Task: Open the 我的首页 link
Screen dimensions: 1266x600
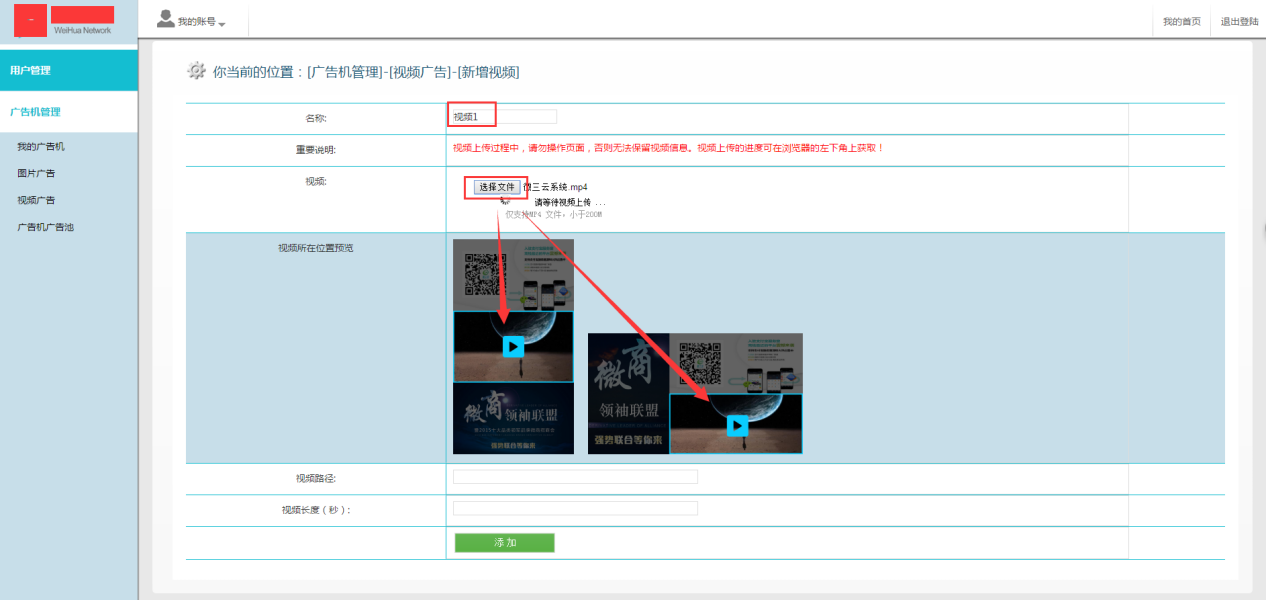Action: point(1181,21)
